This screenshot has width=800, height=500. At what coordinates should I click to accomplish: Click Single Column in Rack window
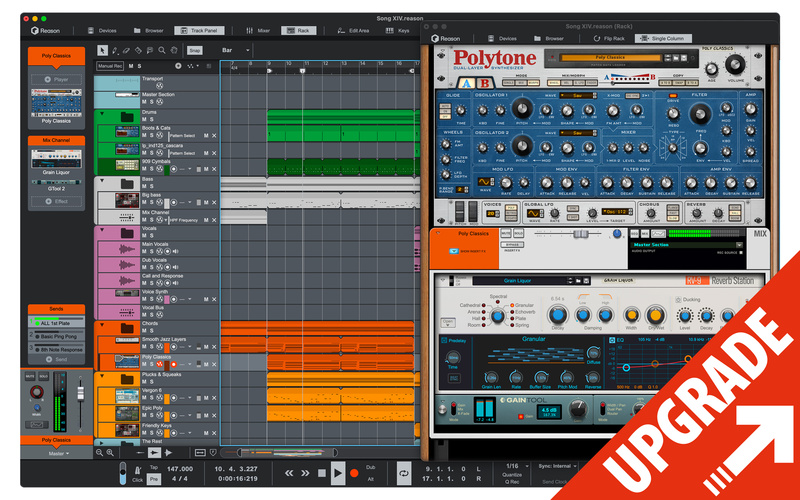coord(663,38)
